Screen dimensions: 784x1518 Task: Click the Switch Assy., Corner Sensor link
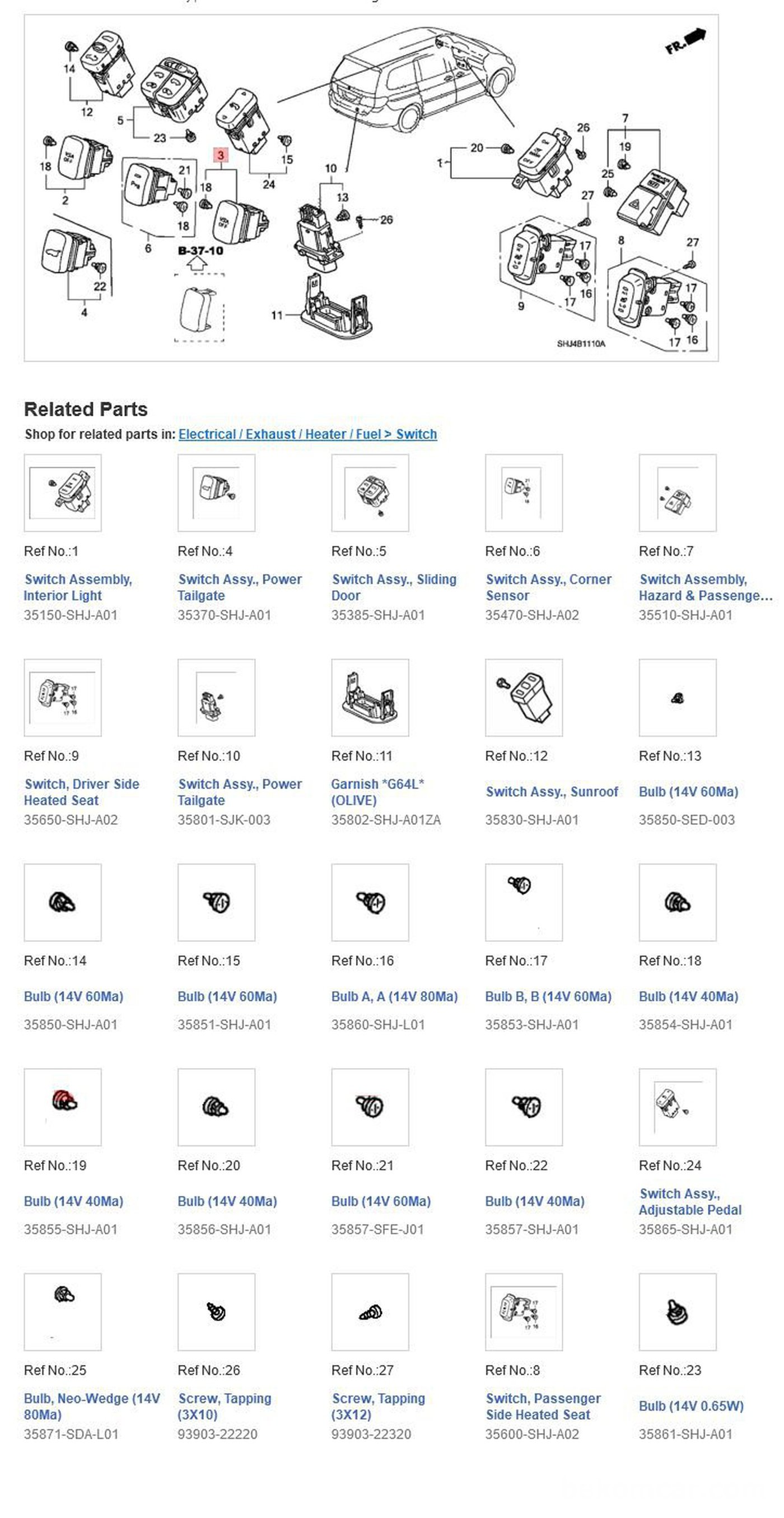coord(548,587)
